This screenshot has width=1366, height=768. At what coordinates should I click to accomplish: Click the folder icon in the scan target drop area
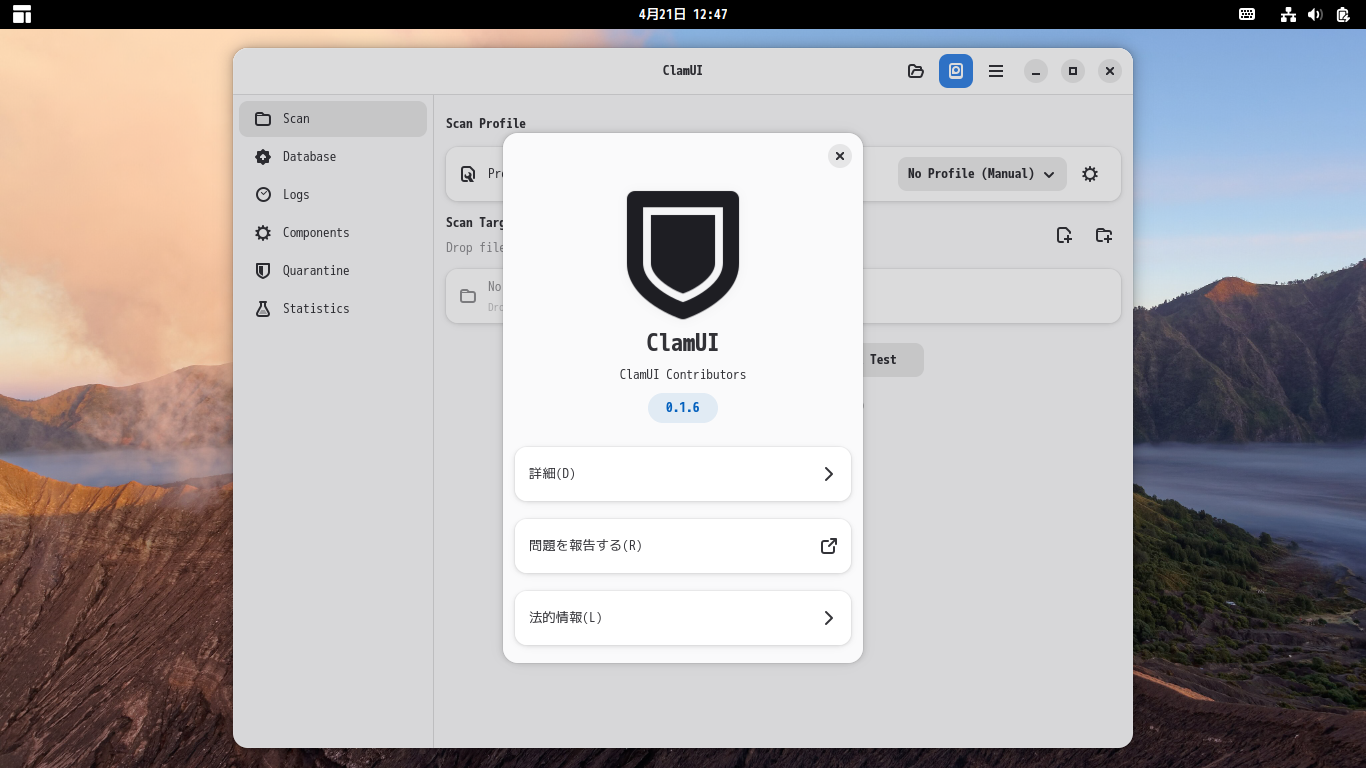coord(468,296)
